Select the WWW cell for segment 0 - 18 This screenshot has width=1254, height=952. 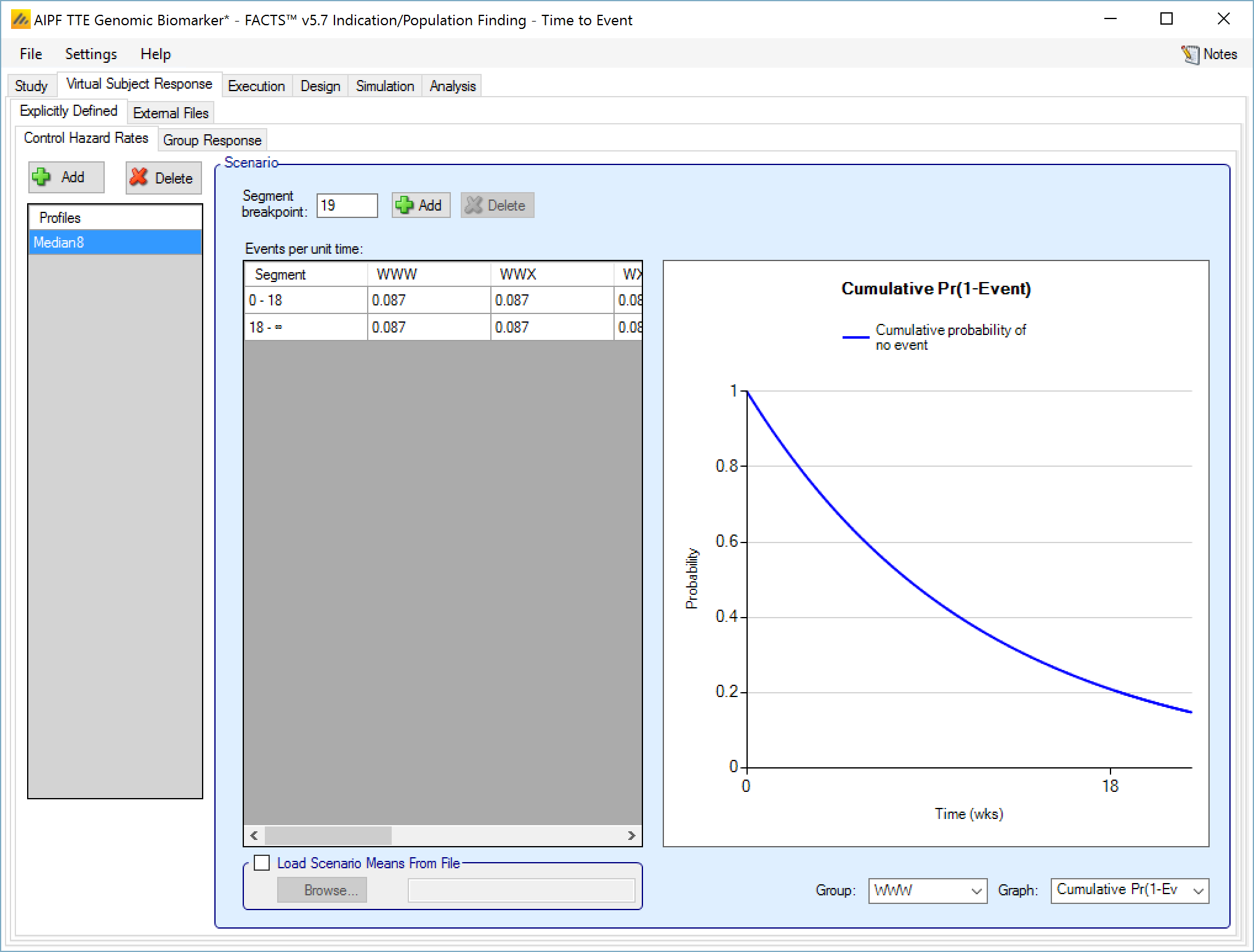[428, 300]
